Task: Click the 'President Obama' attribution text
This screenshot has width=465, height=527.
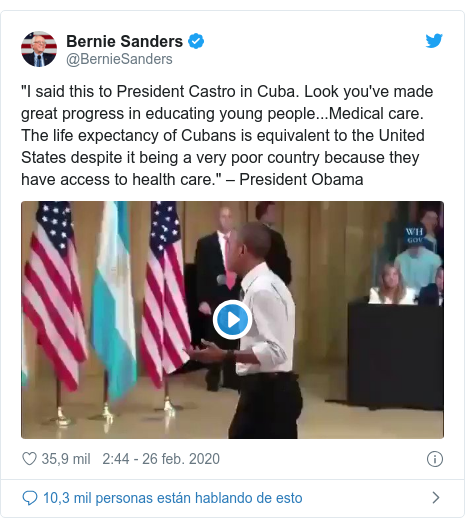Action: point(301,179)
